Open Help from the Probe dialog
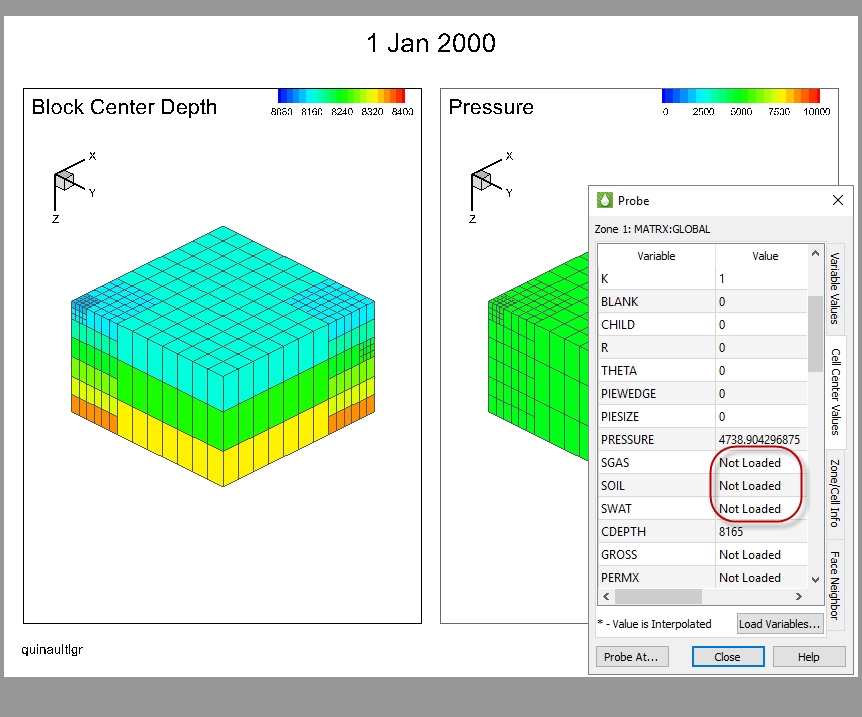Image resolution: width=862 pixels, height=717 pixels. (809, 657)
